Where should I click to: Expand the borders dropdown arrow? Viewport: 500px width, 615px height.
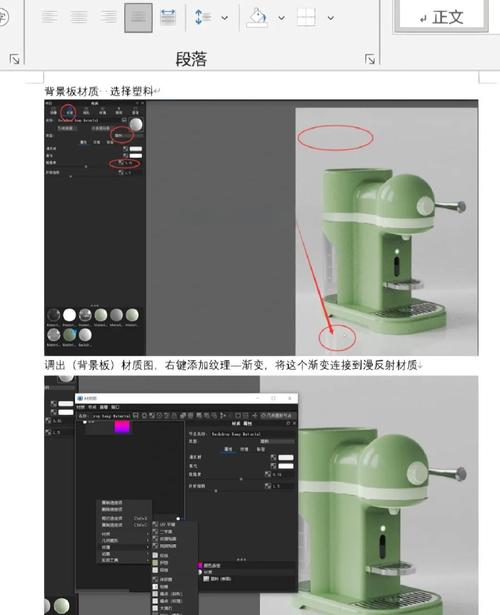pos(331,18)
